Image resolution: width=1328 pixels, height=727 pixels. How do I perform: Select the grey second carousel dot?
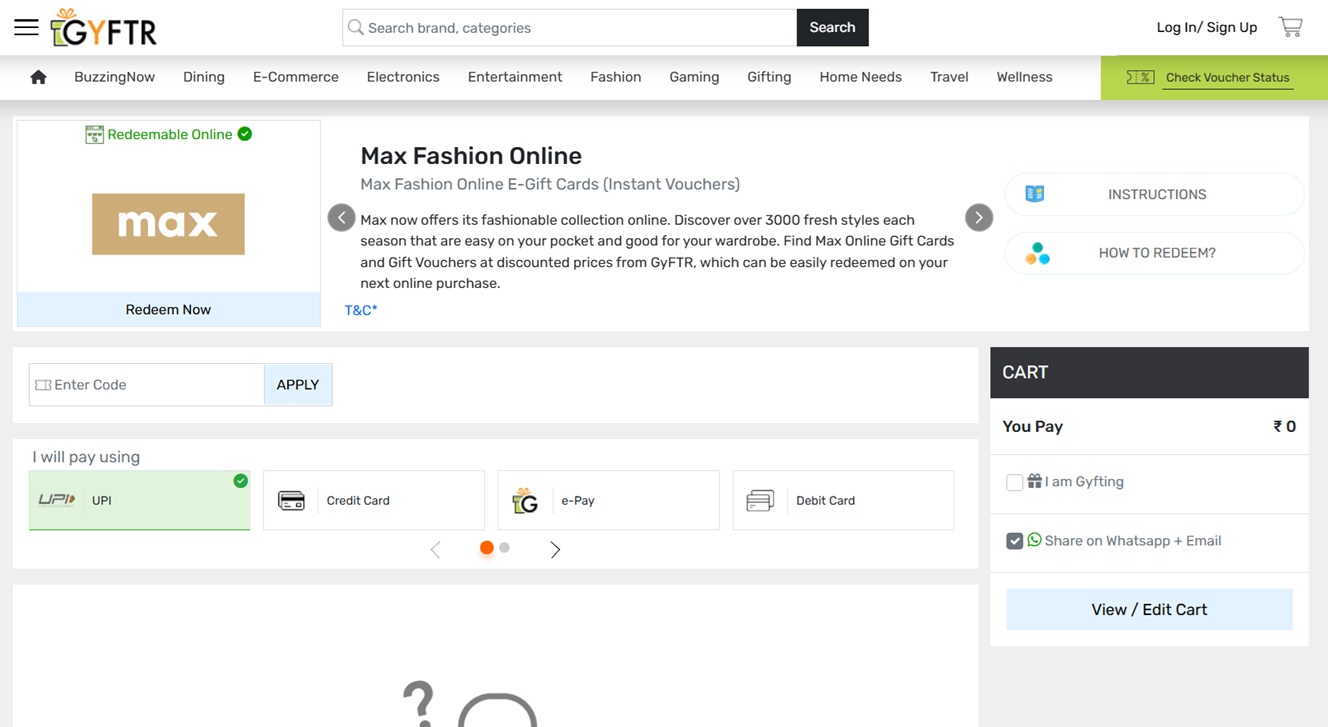(x=504, y=547)
